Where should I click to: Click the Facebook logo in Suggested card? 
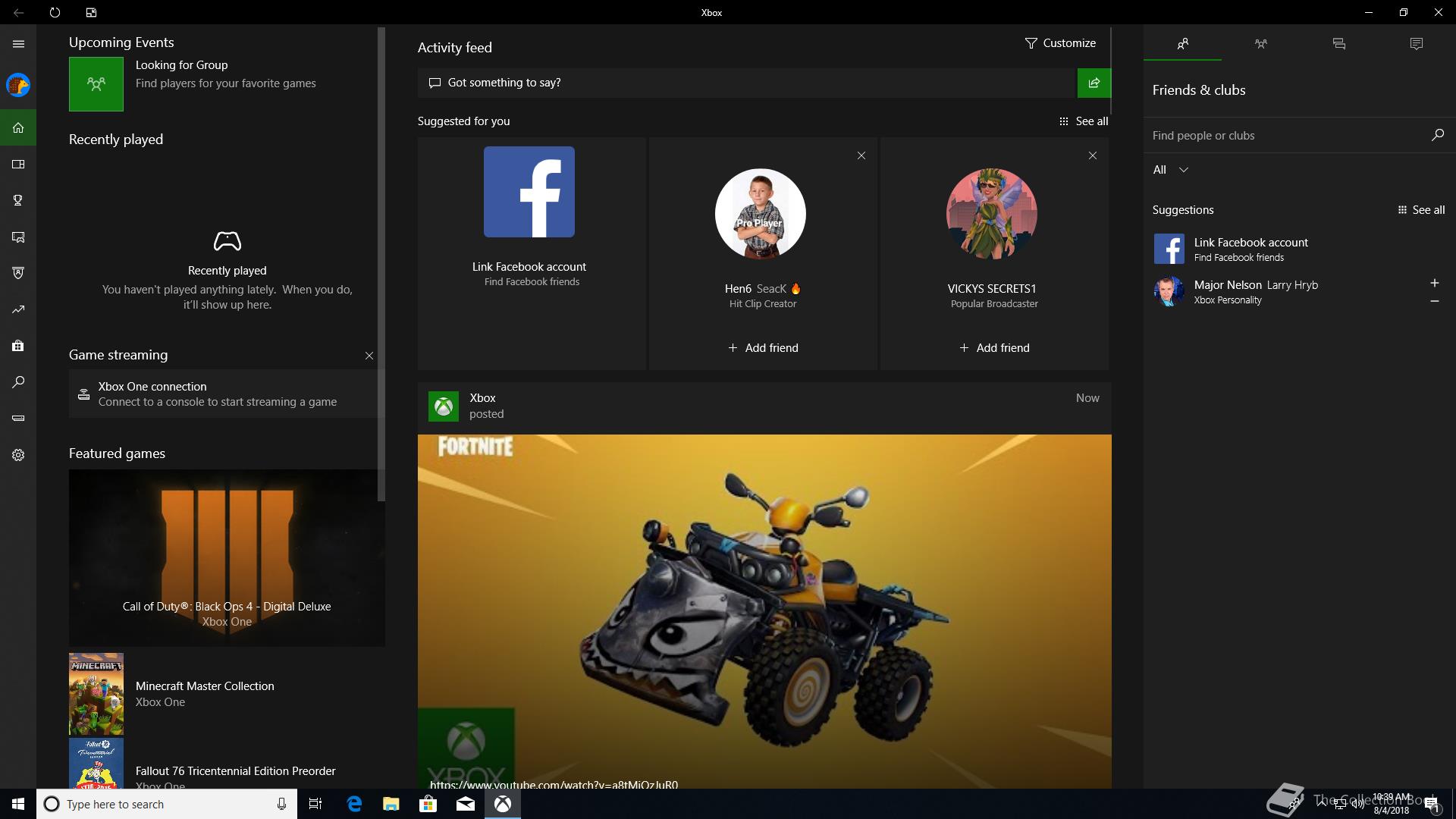(x=529, y=192)
